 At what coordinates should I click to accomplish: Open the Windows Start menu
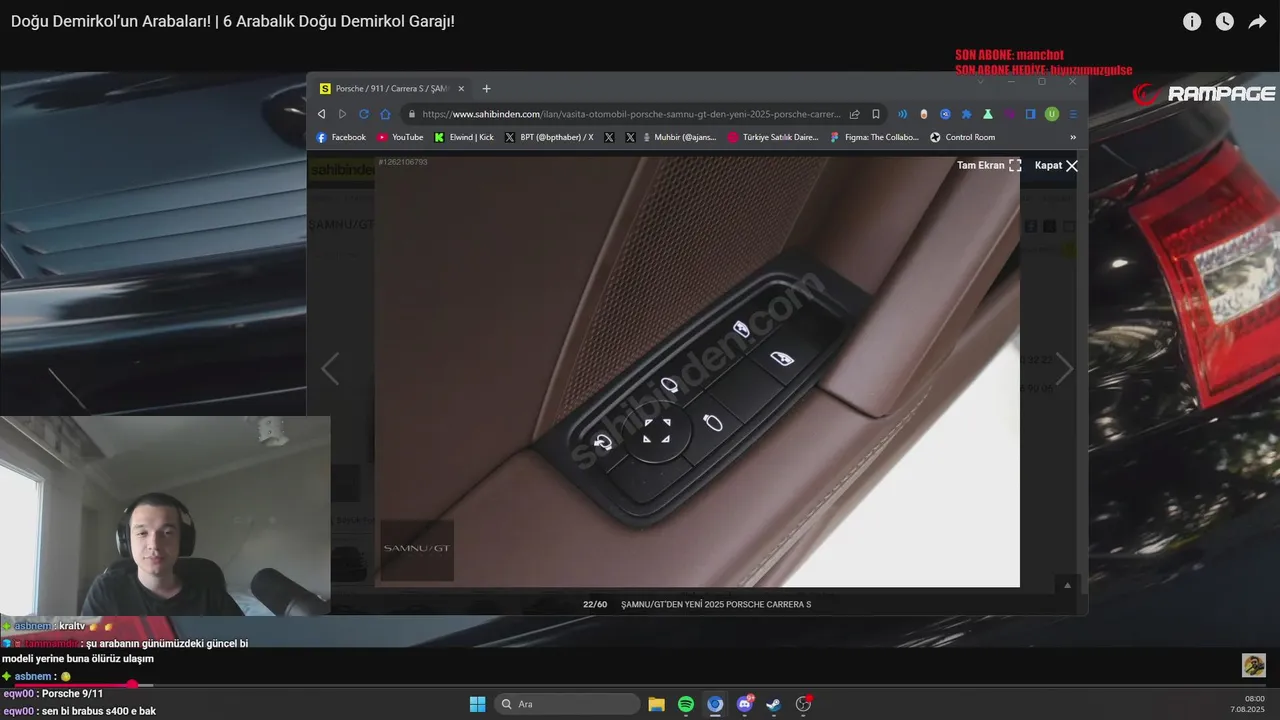point(477,704)
